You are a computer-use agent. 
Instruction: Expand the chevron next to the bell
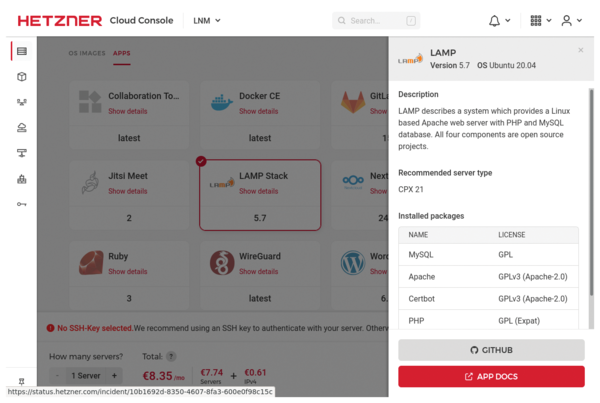pos(508,21)
